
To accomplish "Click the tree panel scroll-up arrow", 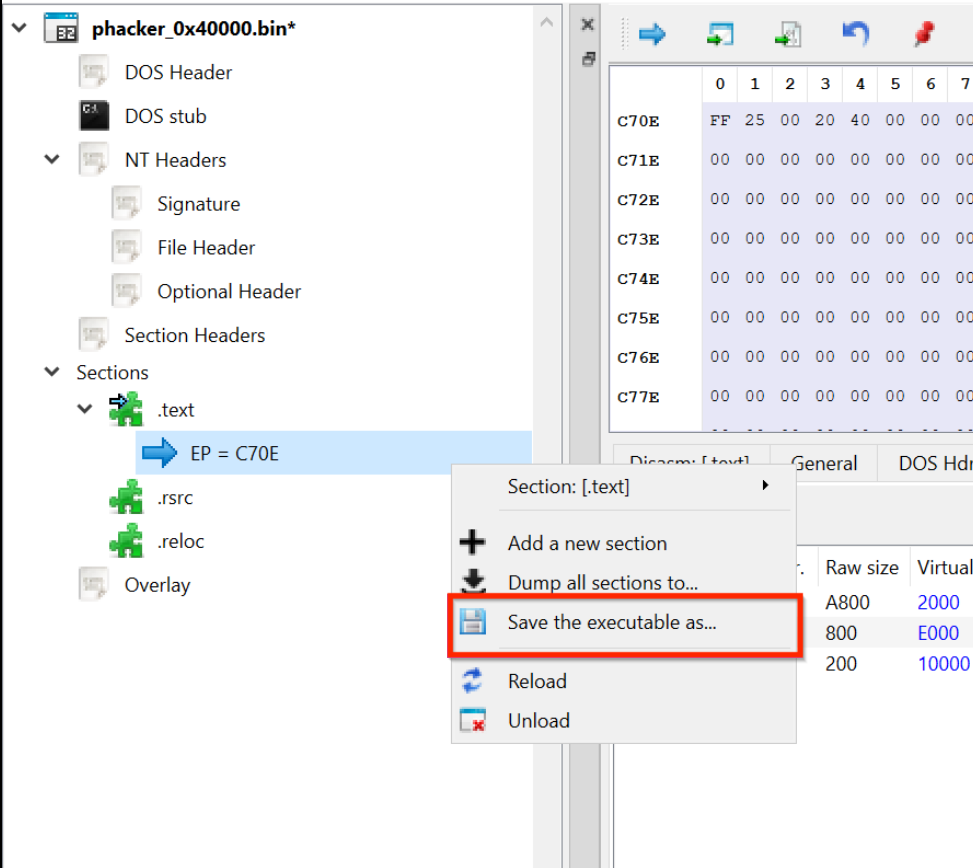I will tap(547, 23).
